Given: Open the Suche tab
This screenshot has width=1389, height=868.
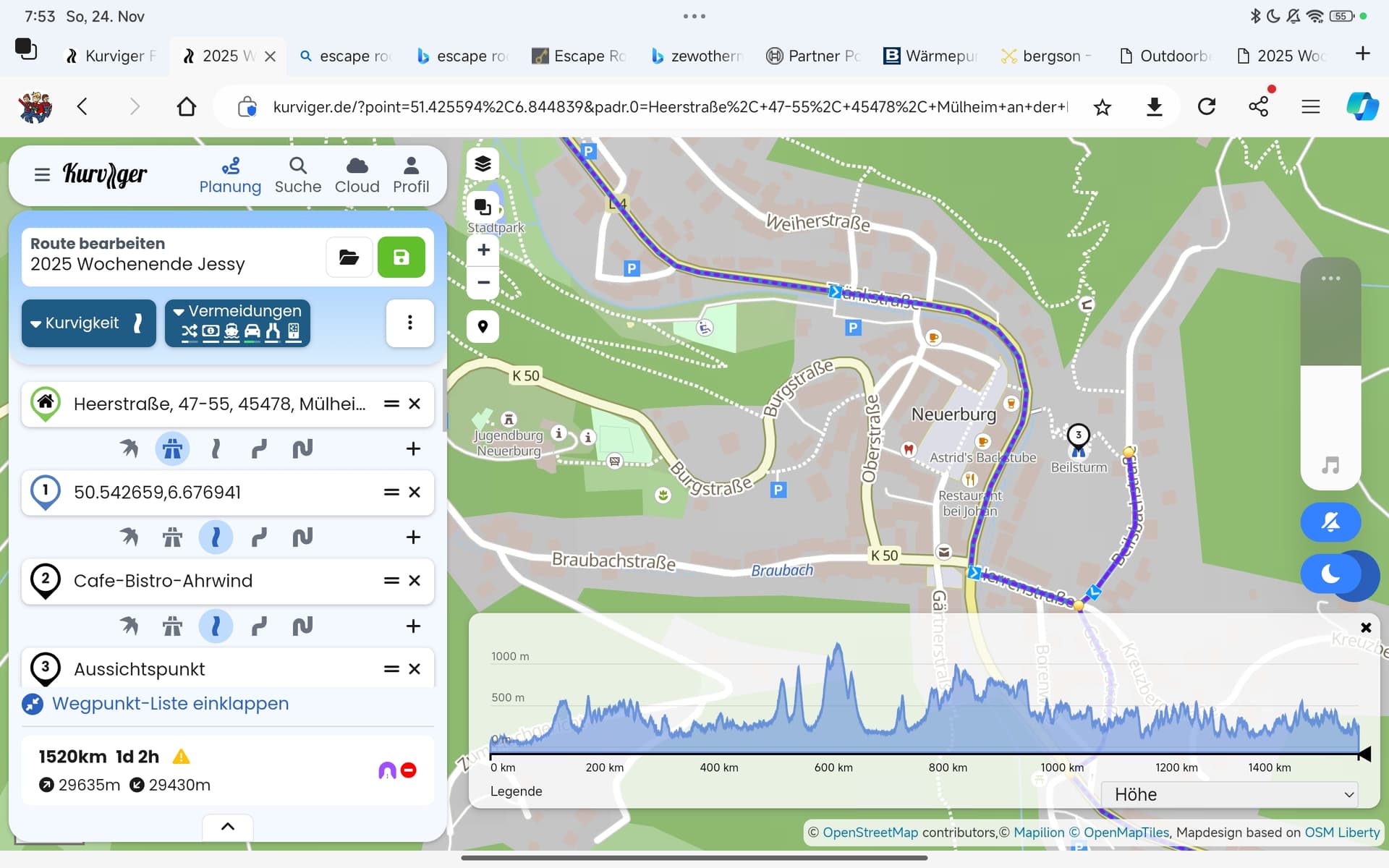Looking at the screenshot, I should coord(297,176).
